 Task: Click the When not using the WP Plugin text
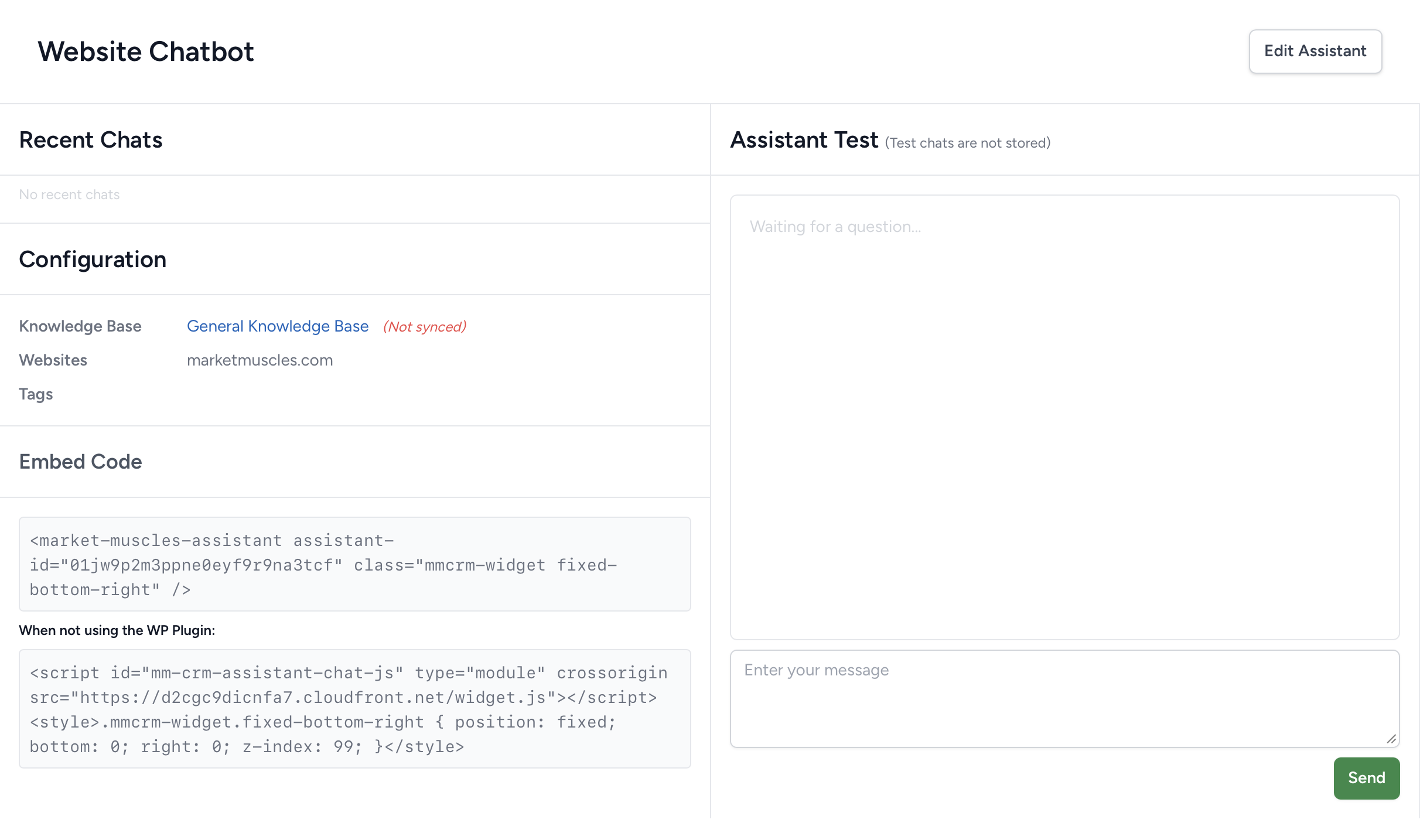[x=117, y=630]
